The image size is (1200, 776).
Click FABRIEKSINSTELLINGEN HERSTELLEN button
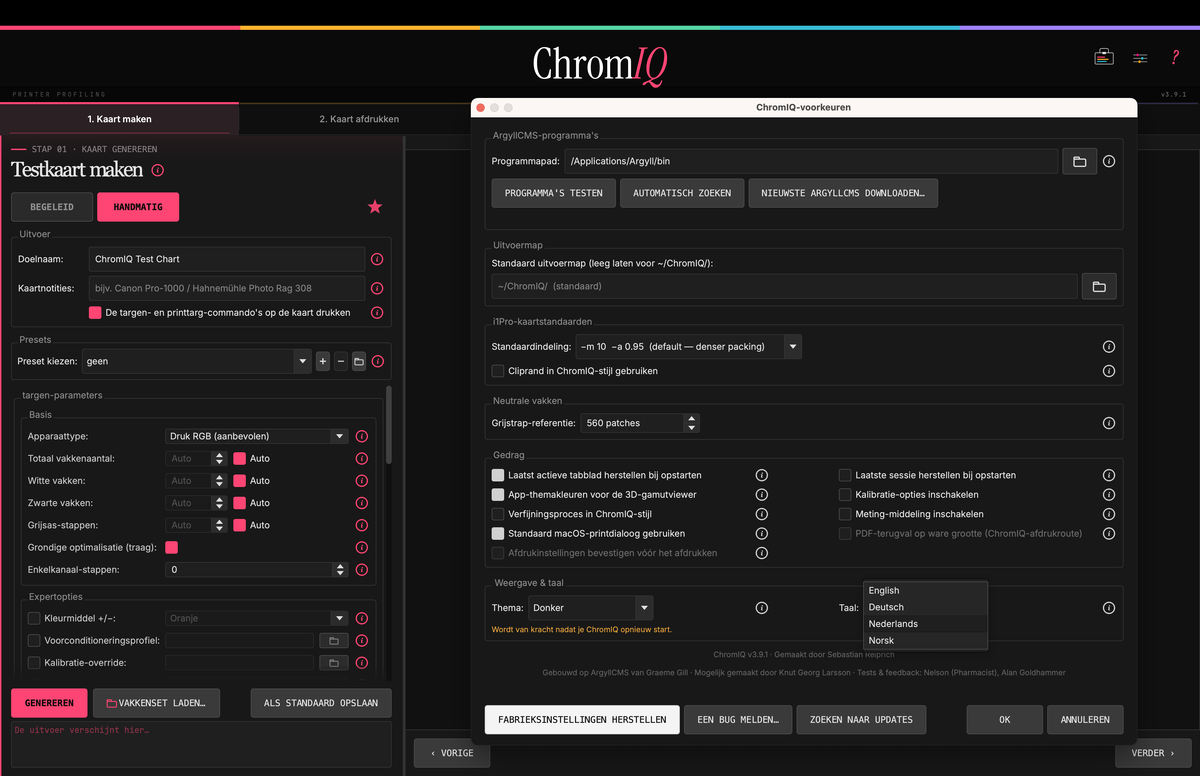coord(582,720)
